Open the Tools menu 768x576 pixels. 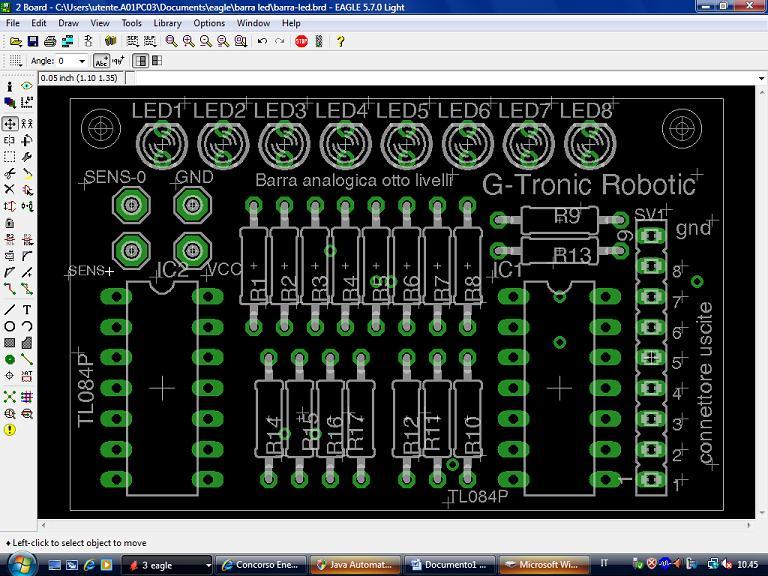click(x=131, y=23)
